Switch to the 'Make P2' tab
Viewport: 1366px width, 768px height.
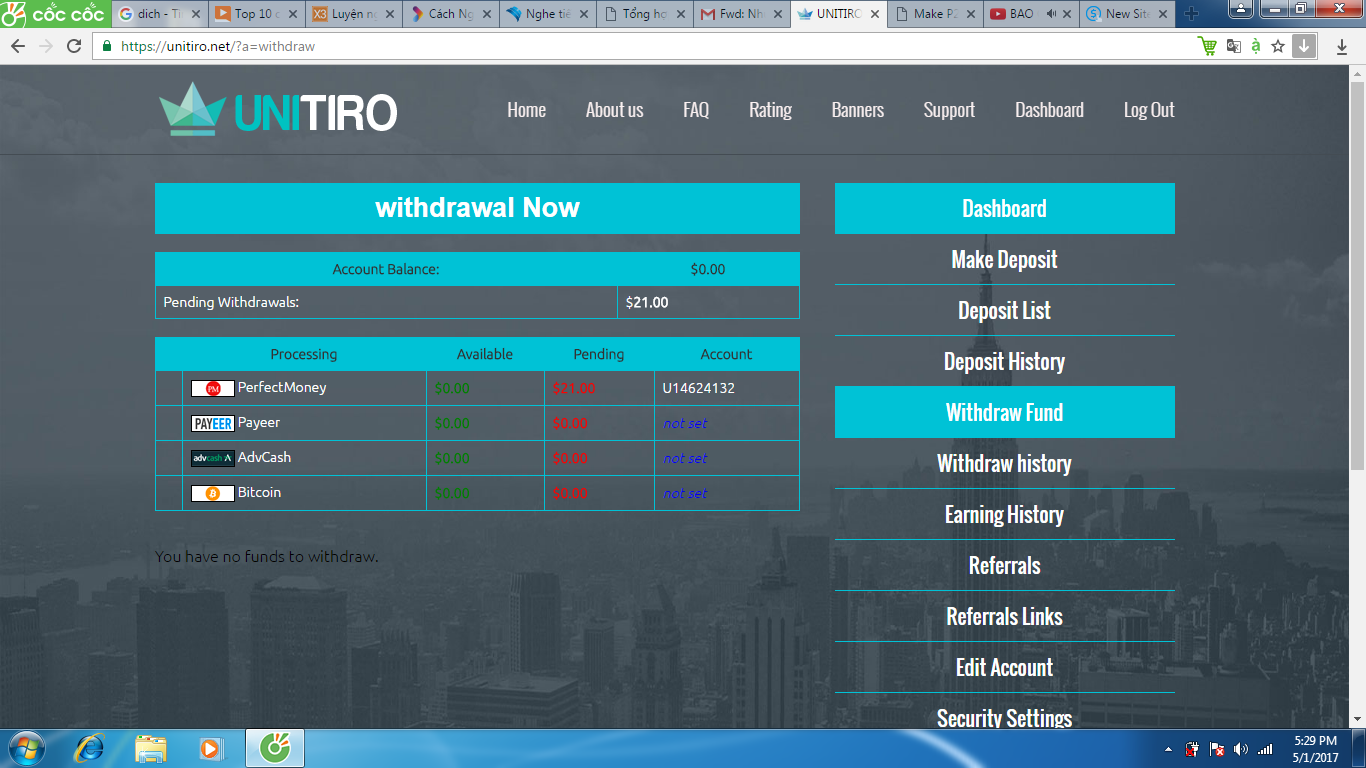coord(935,14)
